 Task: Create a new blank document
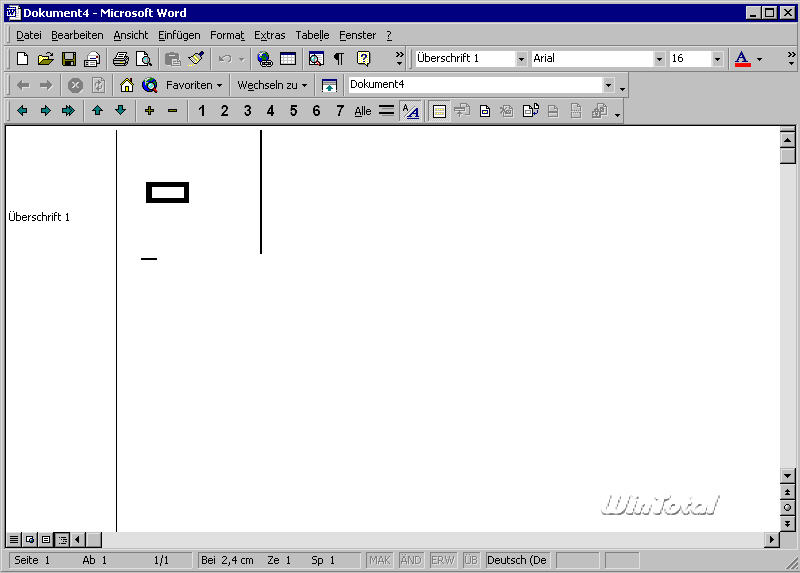coord(22,59)
